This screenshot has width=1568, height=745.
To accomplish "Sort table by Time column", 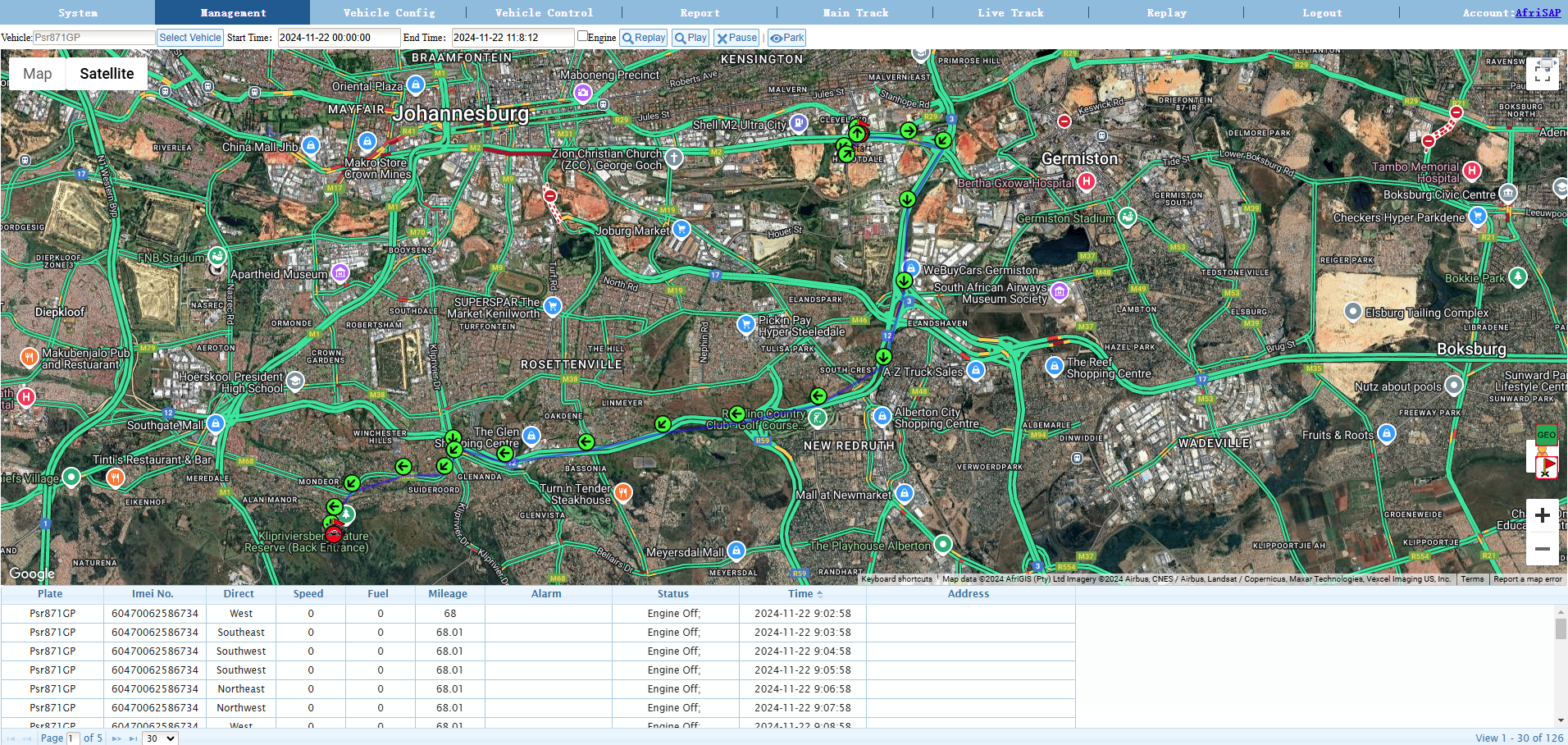I will point(801,594).
